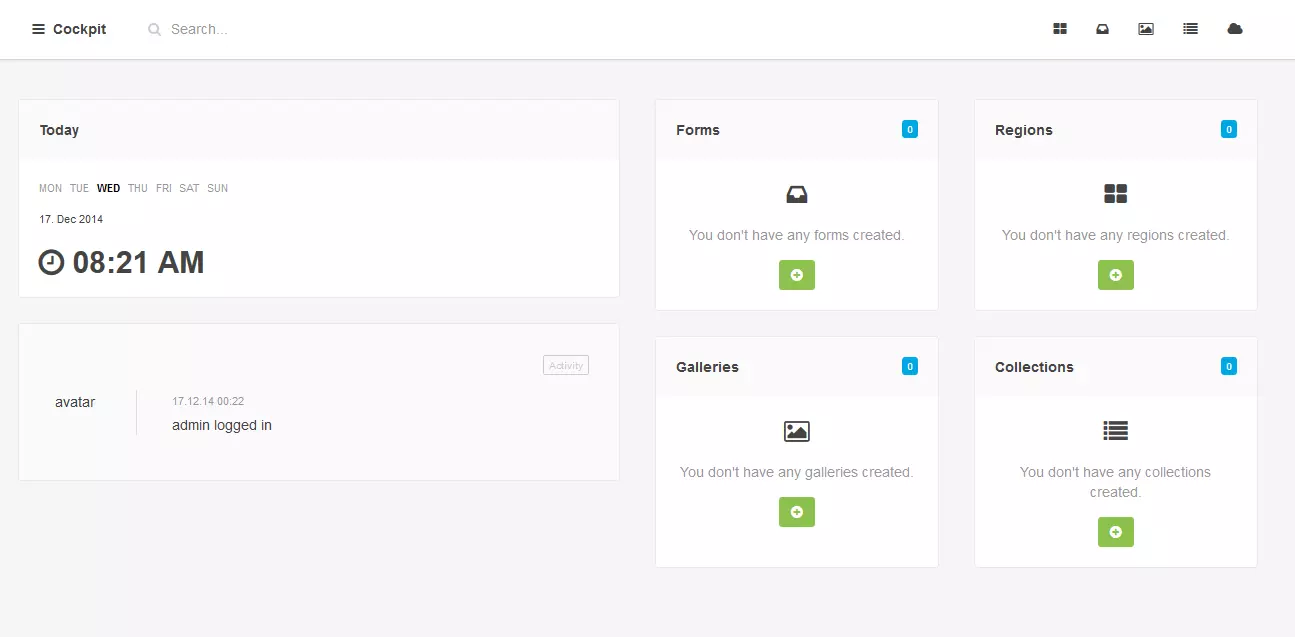Click the cloud icon in the top toolbar
The image size is (1295, 637).
tap(1234, 29)
